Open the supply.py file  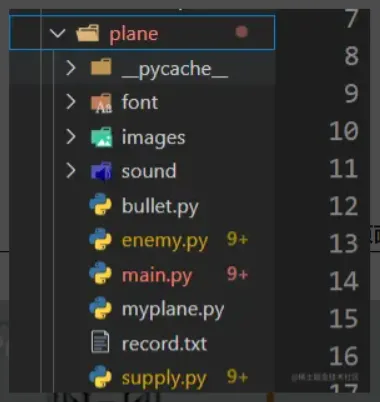pyautogui.click(x=164, y=379)
